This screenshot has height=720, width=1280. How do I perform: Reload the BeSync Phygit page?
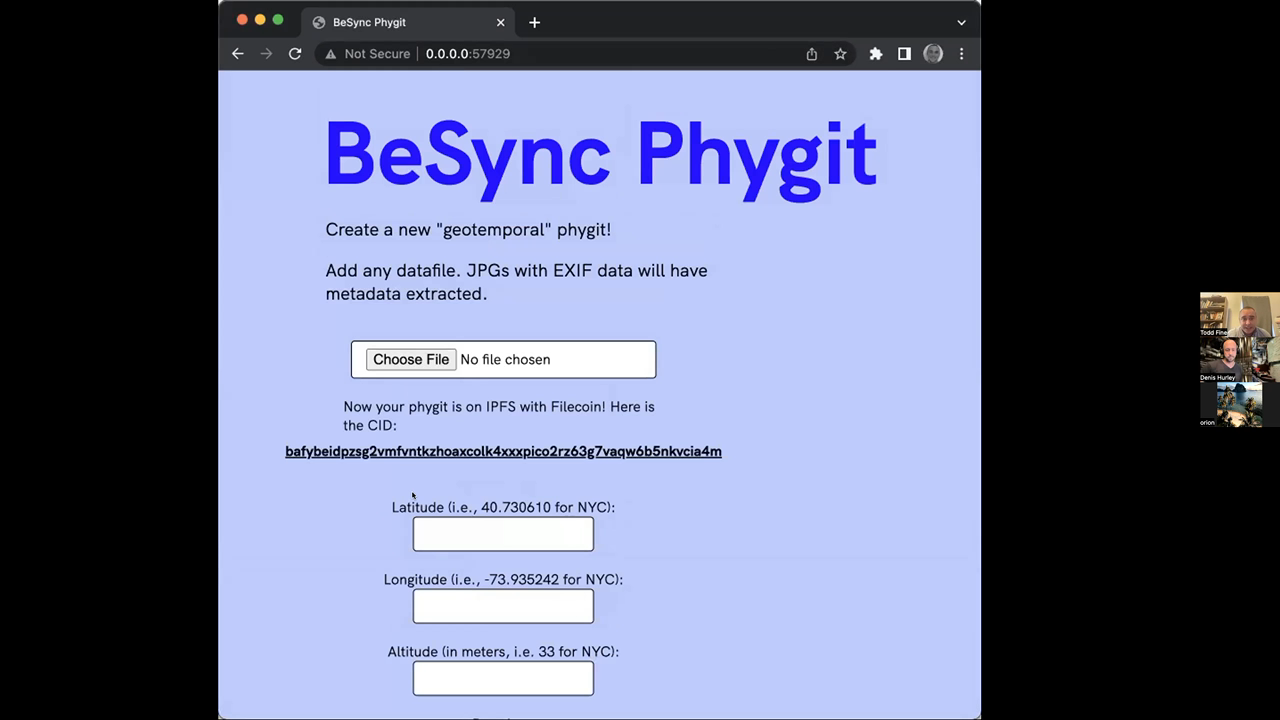(x=295, y=54)
